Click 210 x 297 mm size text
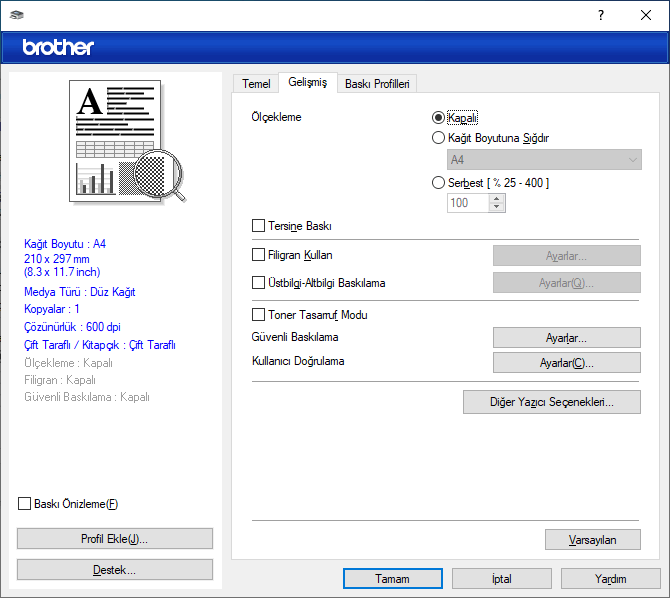The height and width of the screenshot is (598, 670). [x=57, y=259]
